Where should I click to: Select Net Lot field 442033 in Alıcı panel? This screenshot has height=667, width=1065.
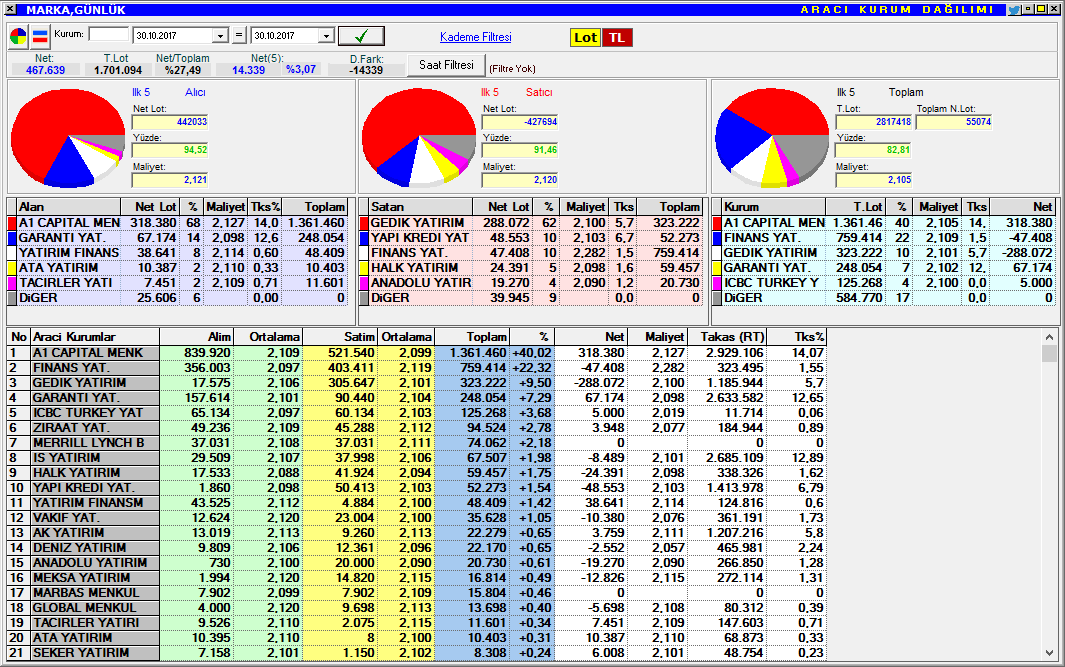click(x=170, y=122)
